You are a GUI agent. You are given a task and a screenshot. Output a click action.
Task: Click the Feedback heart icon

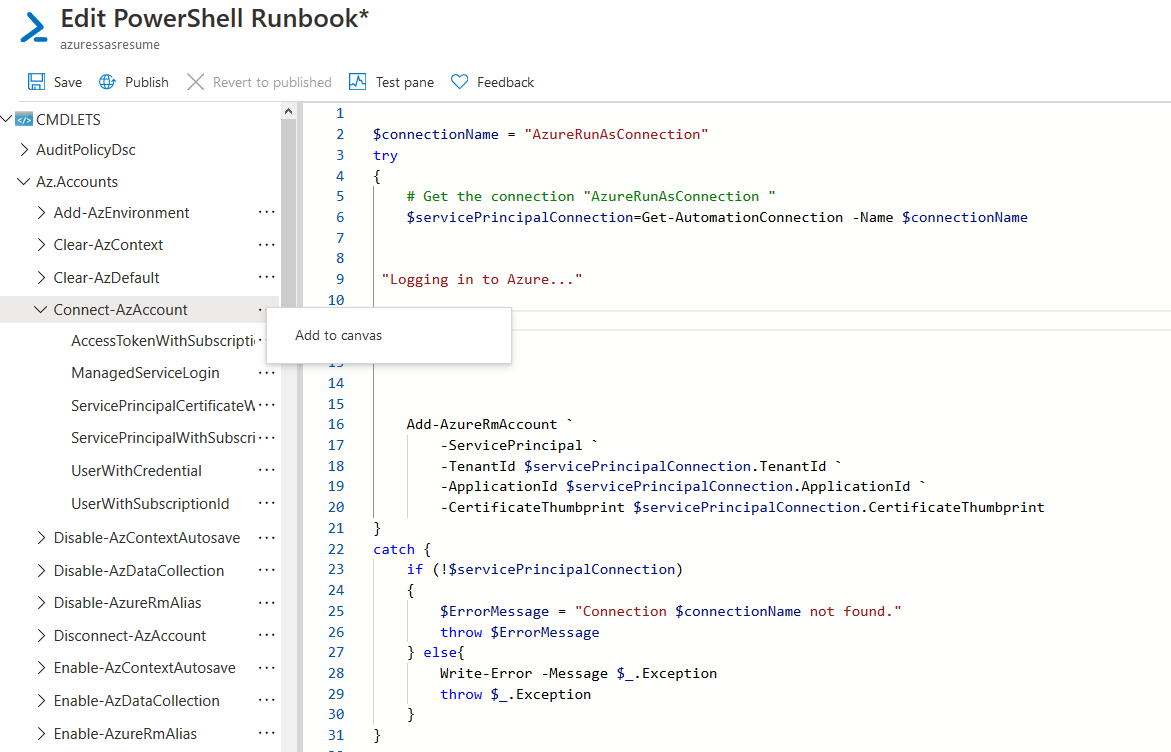coord(459,82)
